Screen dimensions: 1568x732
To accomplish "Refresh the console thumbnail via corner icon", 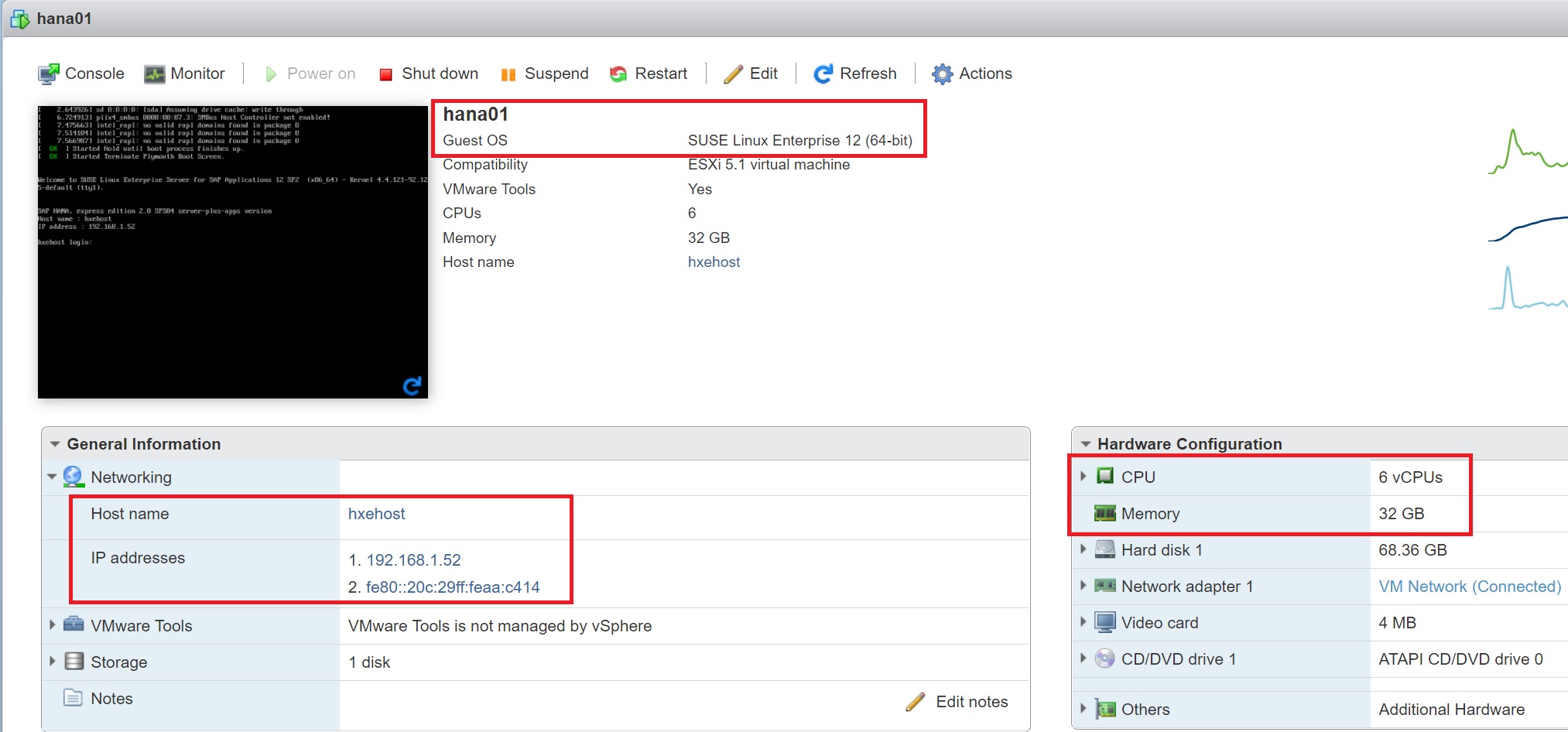I will pyautogui.click(x=412, y=385).
